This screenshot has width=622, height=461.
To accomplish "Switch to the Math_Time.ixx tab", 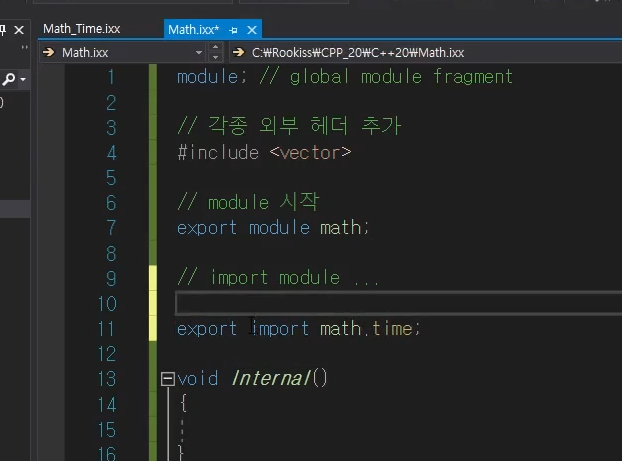I will tap(82, 29).
